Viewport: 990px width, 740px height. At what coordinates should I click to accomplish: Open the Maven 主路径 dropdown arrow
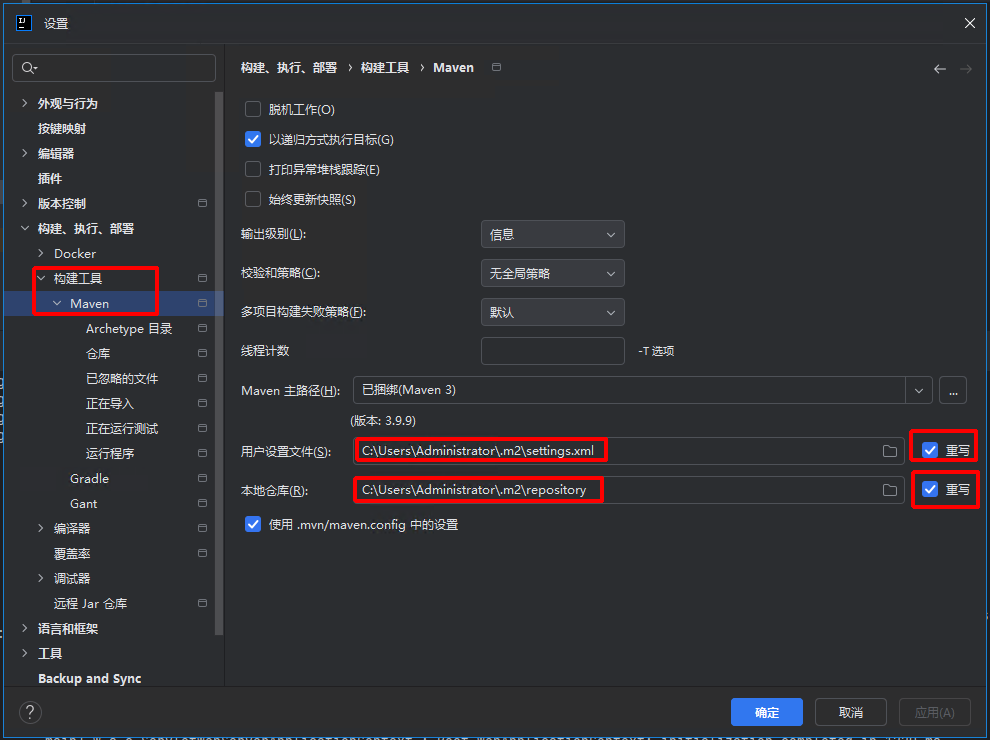919,390
